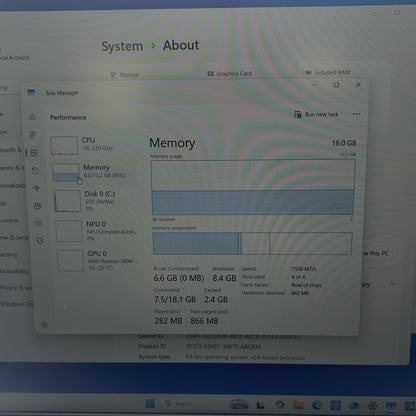Click the Task Manager title bar app icon
The width and height of the screenshot is (416, 416).
[31, 92]
